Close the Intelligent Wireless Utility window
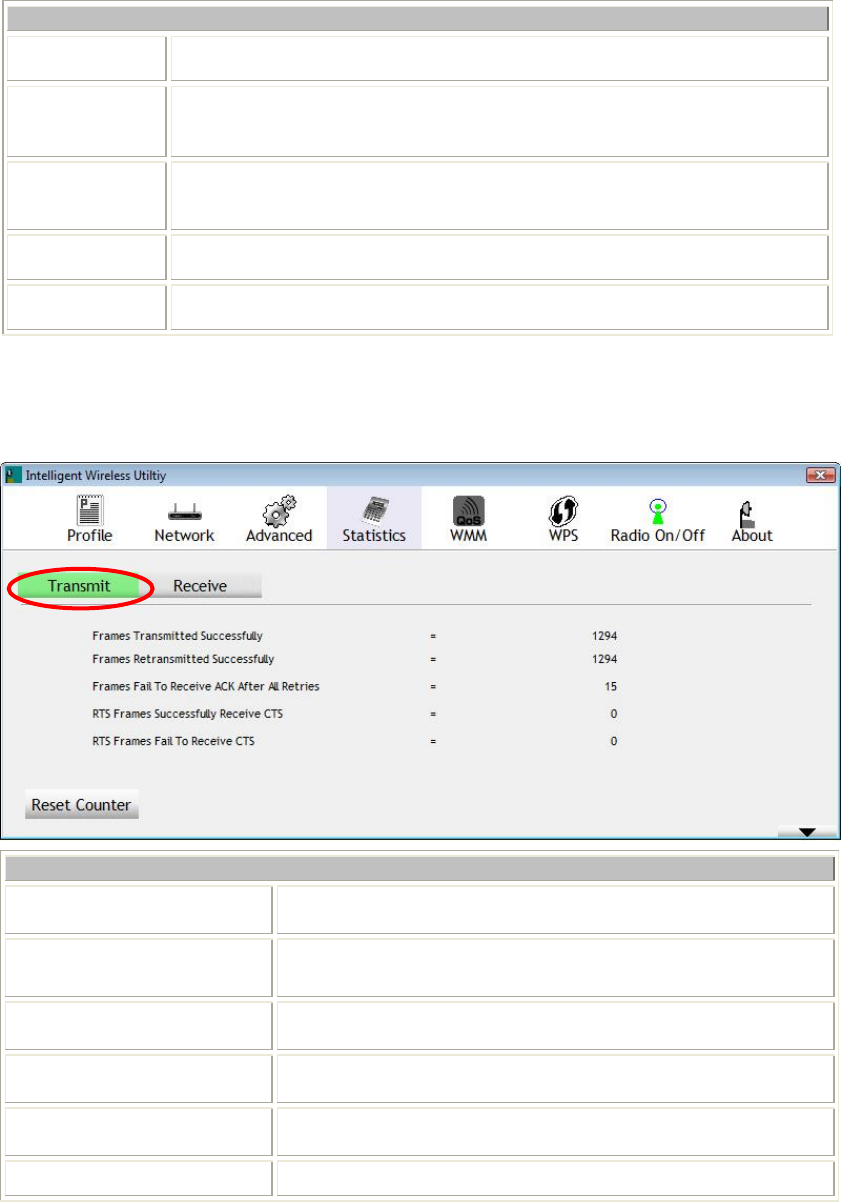This screenshot has height=1202, width=841. tap(819, 474)
